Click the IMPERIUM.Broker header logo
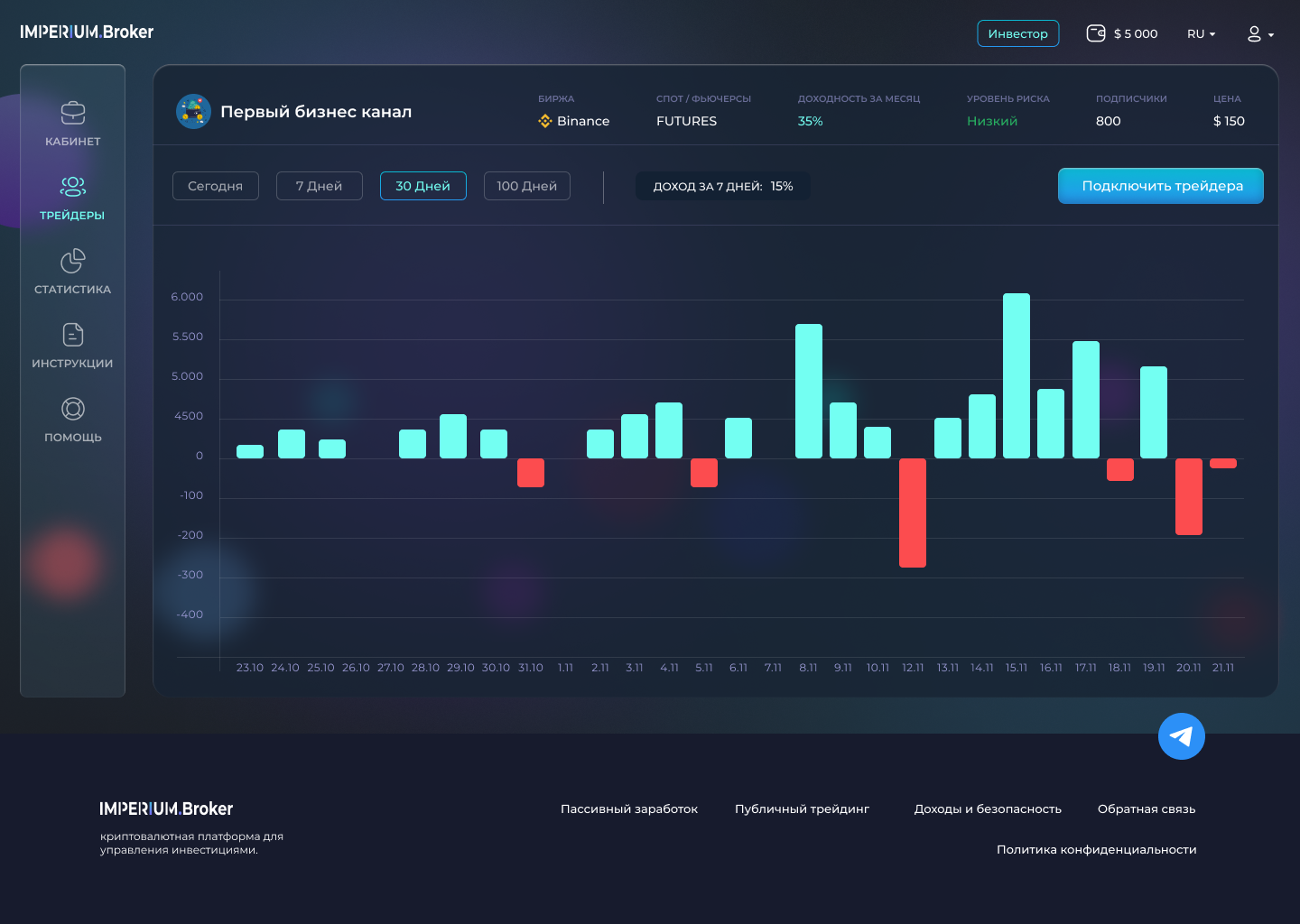 (x=87, y=32)
